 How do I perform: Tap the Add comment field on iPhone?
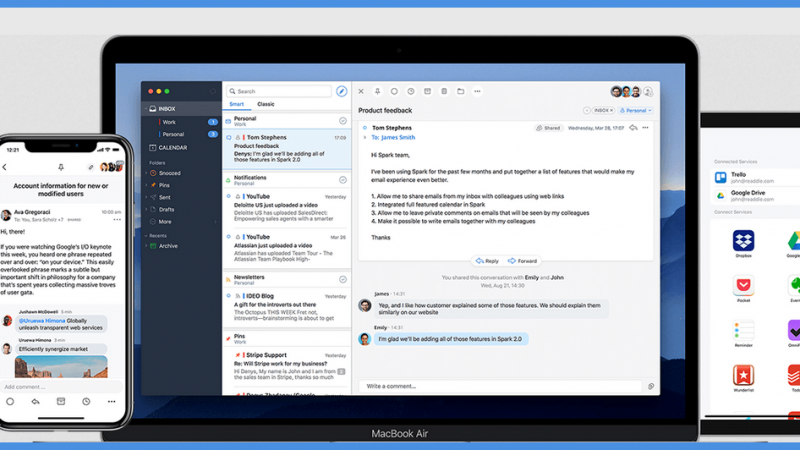tap(61, 387)
